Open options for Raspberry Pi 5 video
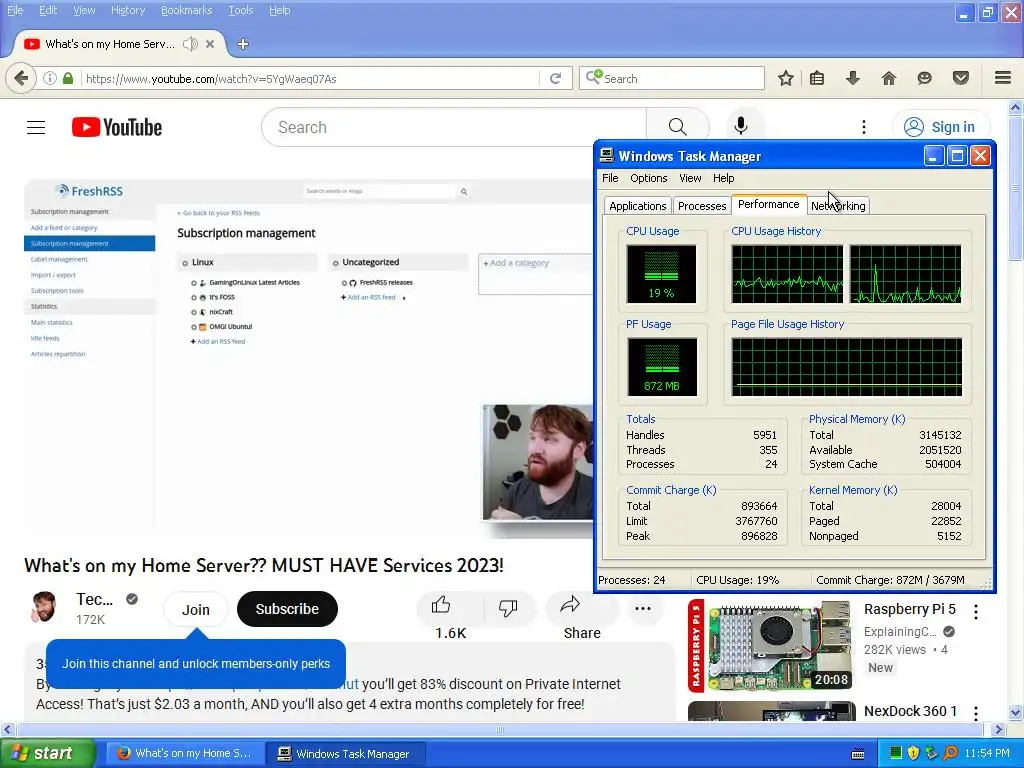 point(976,611)
